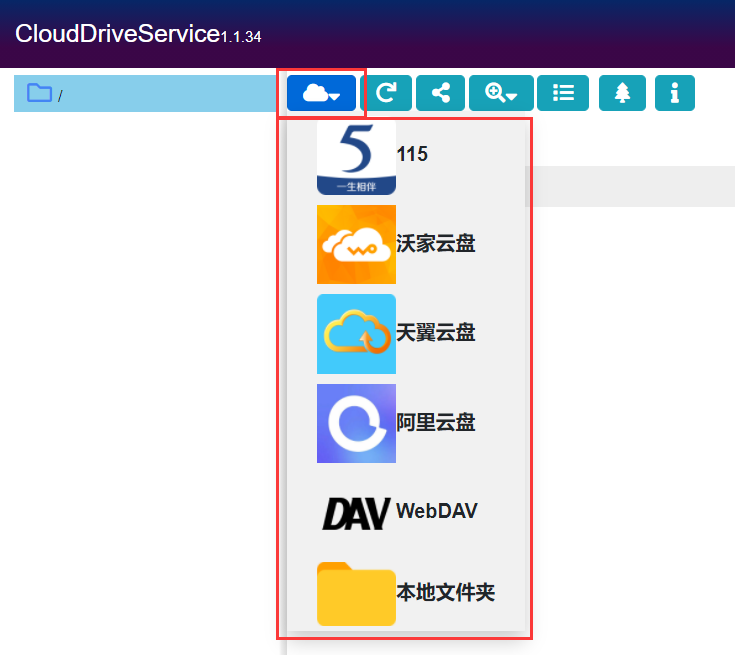Click the root folder icon in path bar
The height and width of the screenshot is (655, 735).
[x=39, y=93]
